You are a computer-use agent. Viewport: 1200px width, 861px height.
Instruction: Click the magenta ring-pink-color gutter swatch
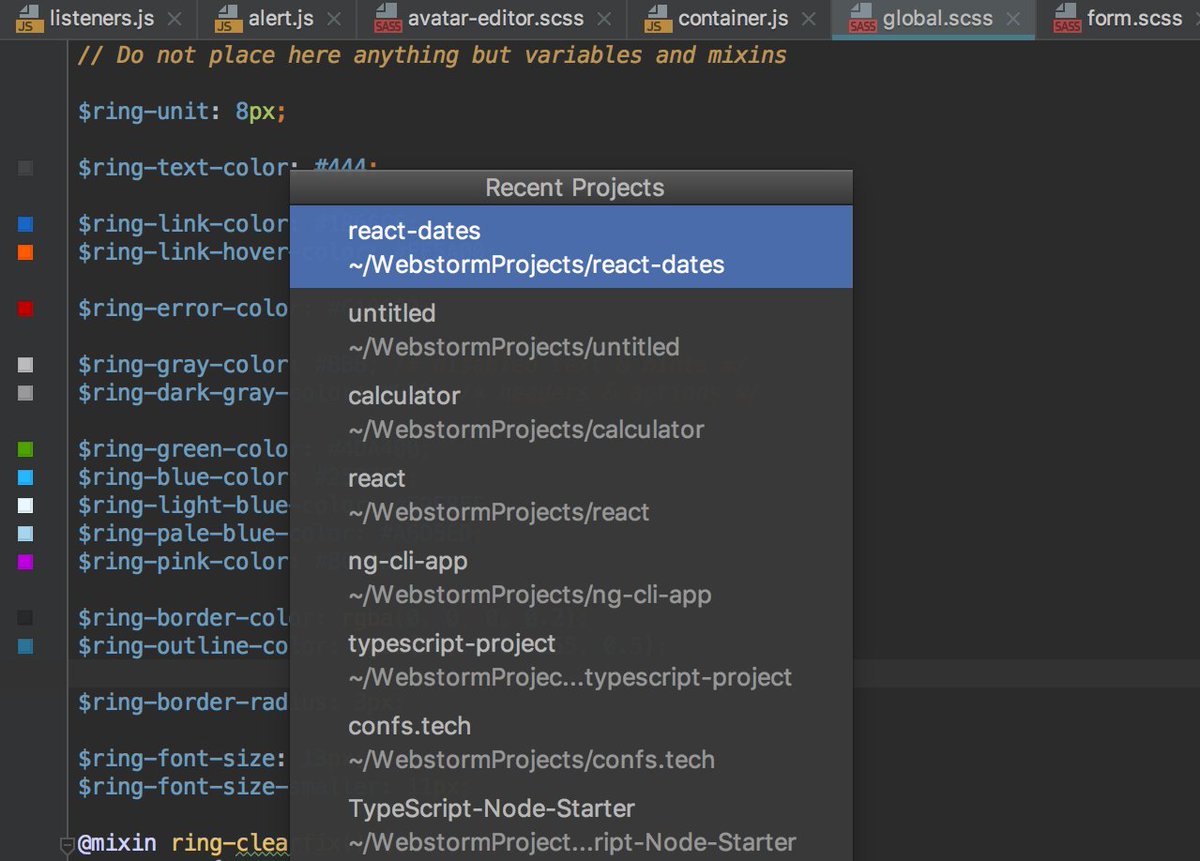[26, 562]
